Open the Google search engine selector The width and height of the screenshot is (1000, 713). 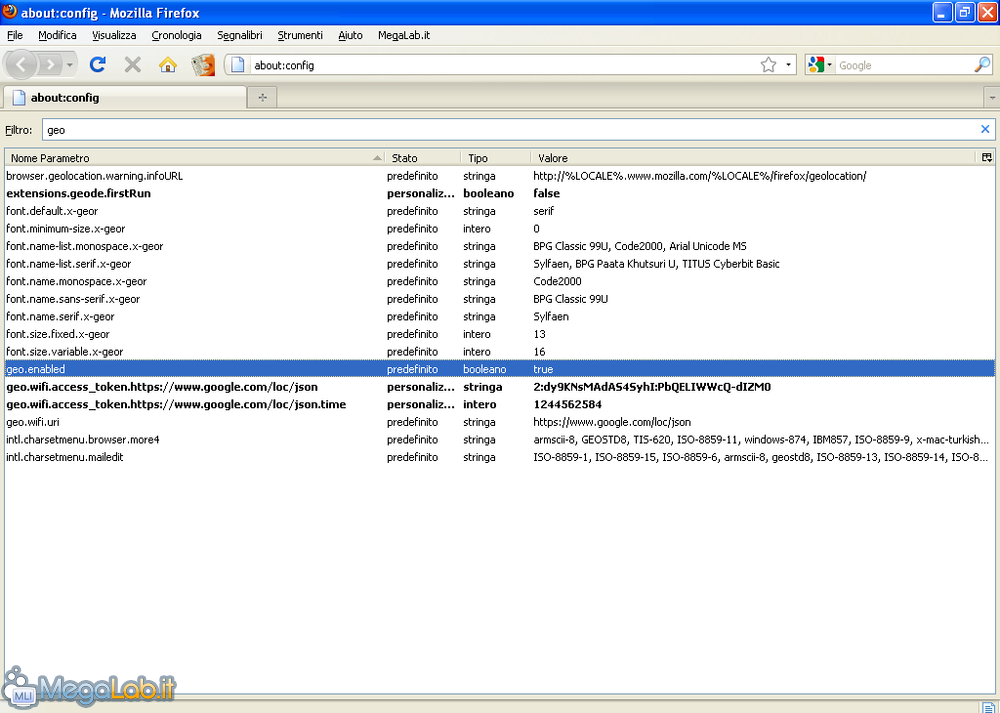click(x=820, y=64)
